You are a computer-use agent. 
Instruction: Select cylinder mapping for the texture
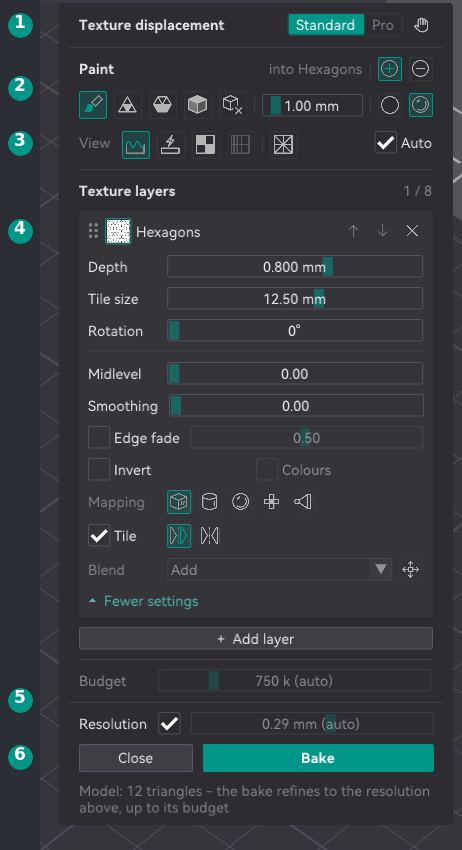pos(210,502)
